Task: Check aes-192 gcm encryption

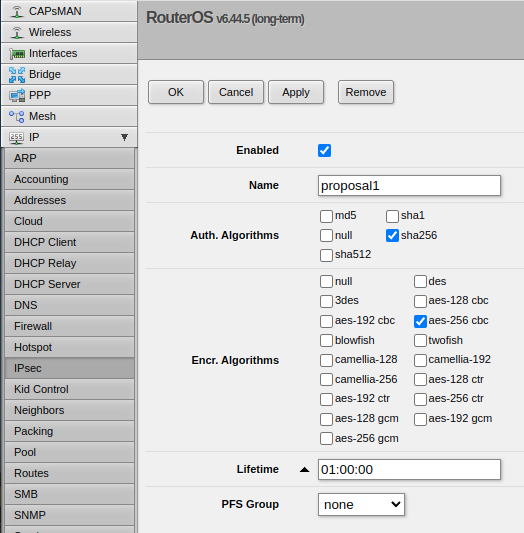Action: 420,419
